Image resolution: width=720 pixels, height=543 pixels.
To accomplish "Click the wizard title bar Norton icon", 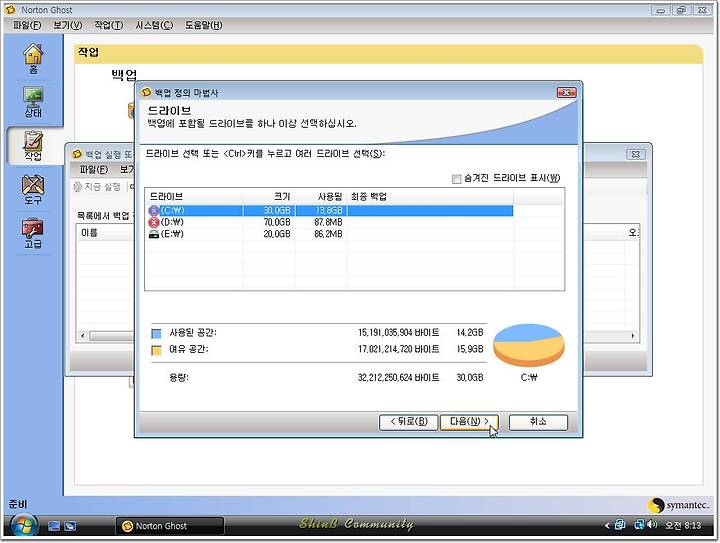I will pyautogui.click(x=146, y=92).
